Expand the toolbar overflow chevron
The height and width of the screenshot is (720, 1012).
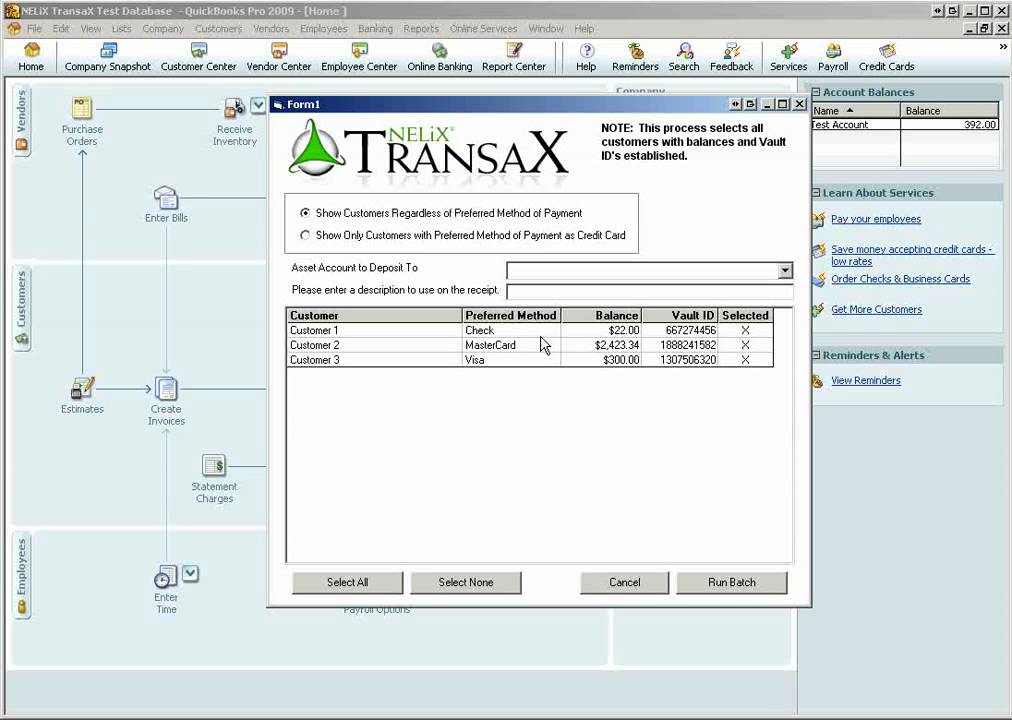tap(1003, 47)
